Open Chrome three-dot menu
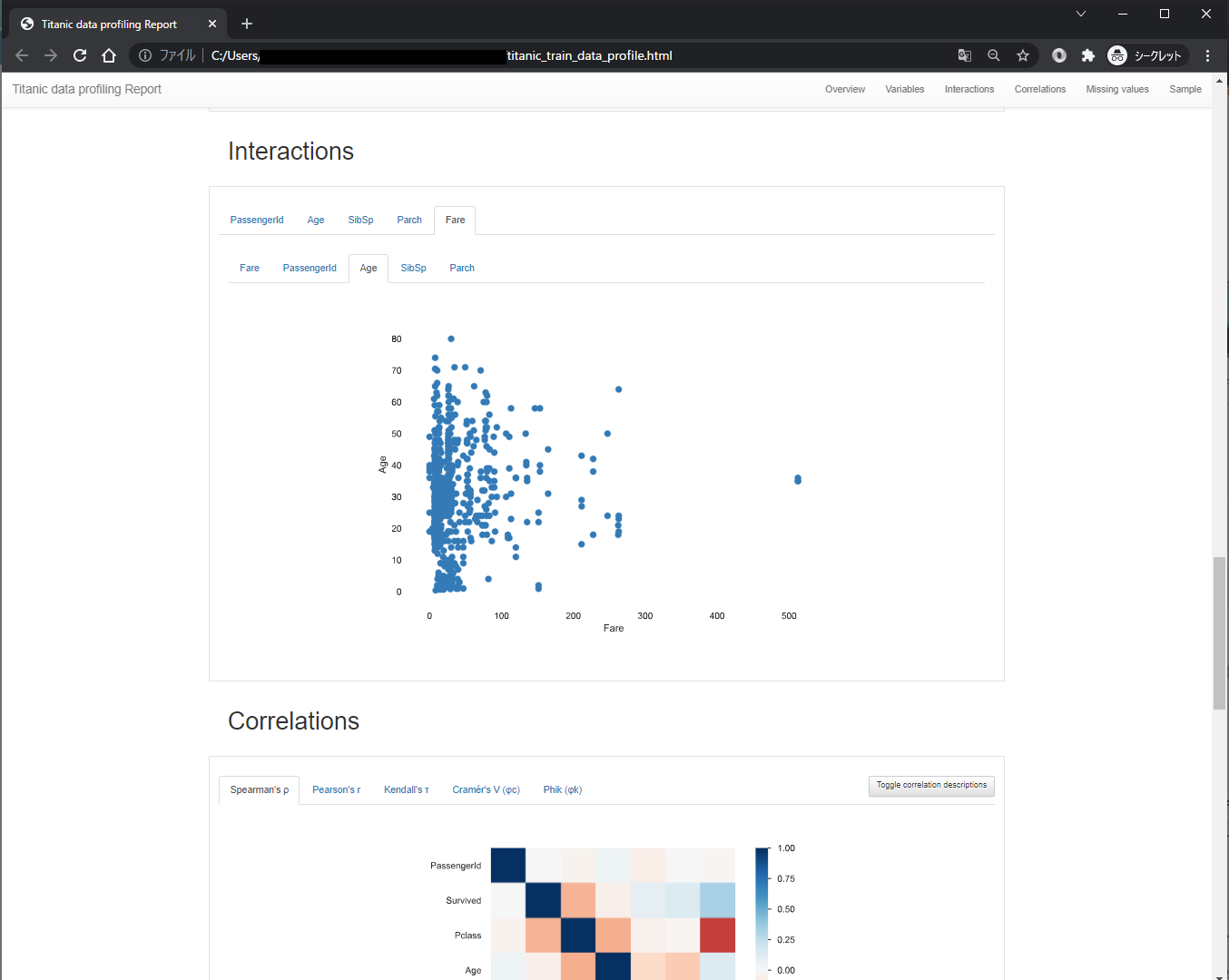The width and height of the screenshot is (1229, 980). click(1207, 55)
